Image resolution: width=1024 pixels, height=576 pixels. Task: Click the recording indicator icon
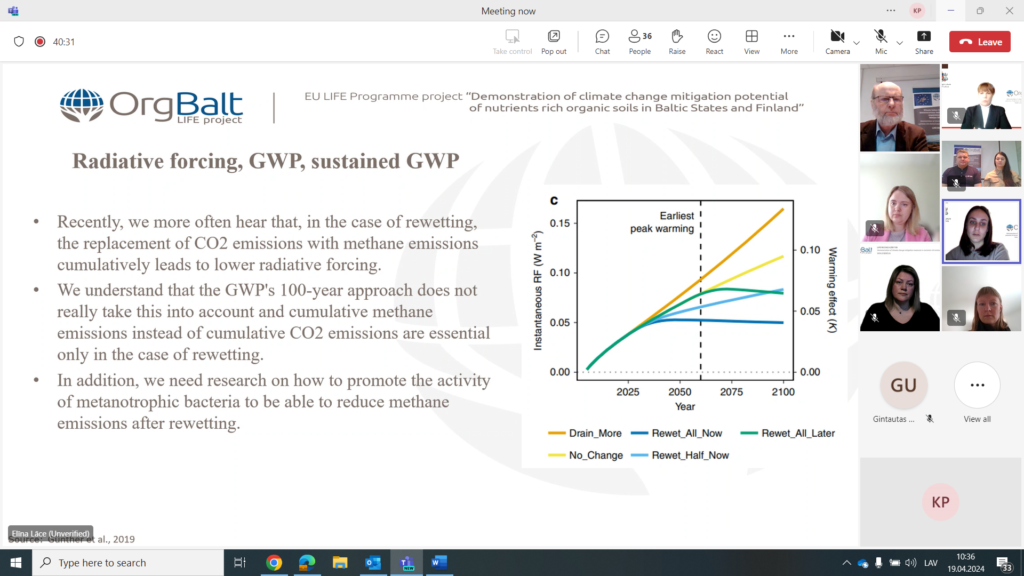tap(40, 42)
